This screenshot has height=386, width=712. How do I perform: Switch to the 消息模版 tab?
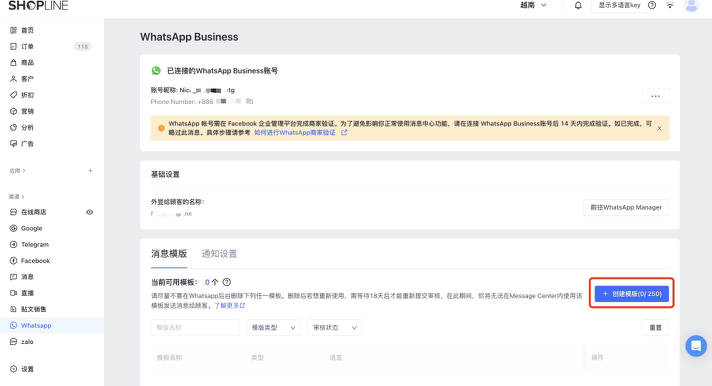[169, 253]
